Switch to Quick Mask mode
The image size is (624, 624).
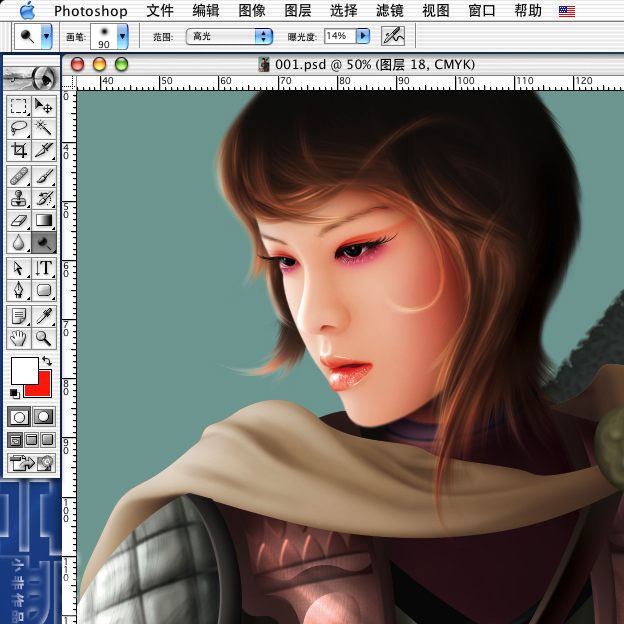tap(43, 417)
